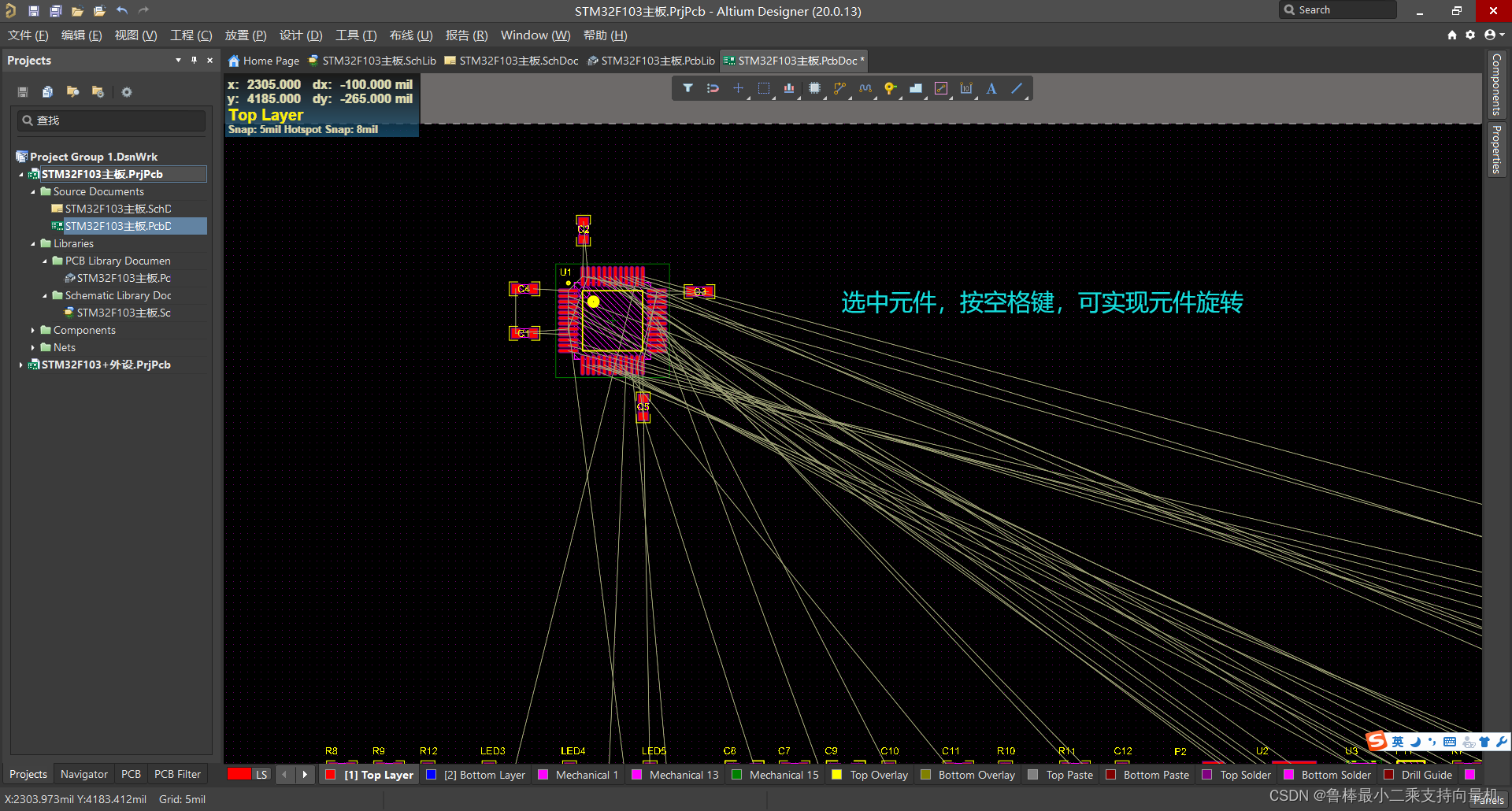The image size is (1512, 811).
Task: Open the 放置 (P) menu
Action: pos(246,35)
